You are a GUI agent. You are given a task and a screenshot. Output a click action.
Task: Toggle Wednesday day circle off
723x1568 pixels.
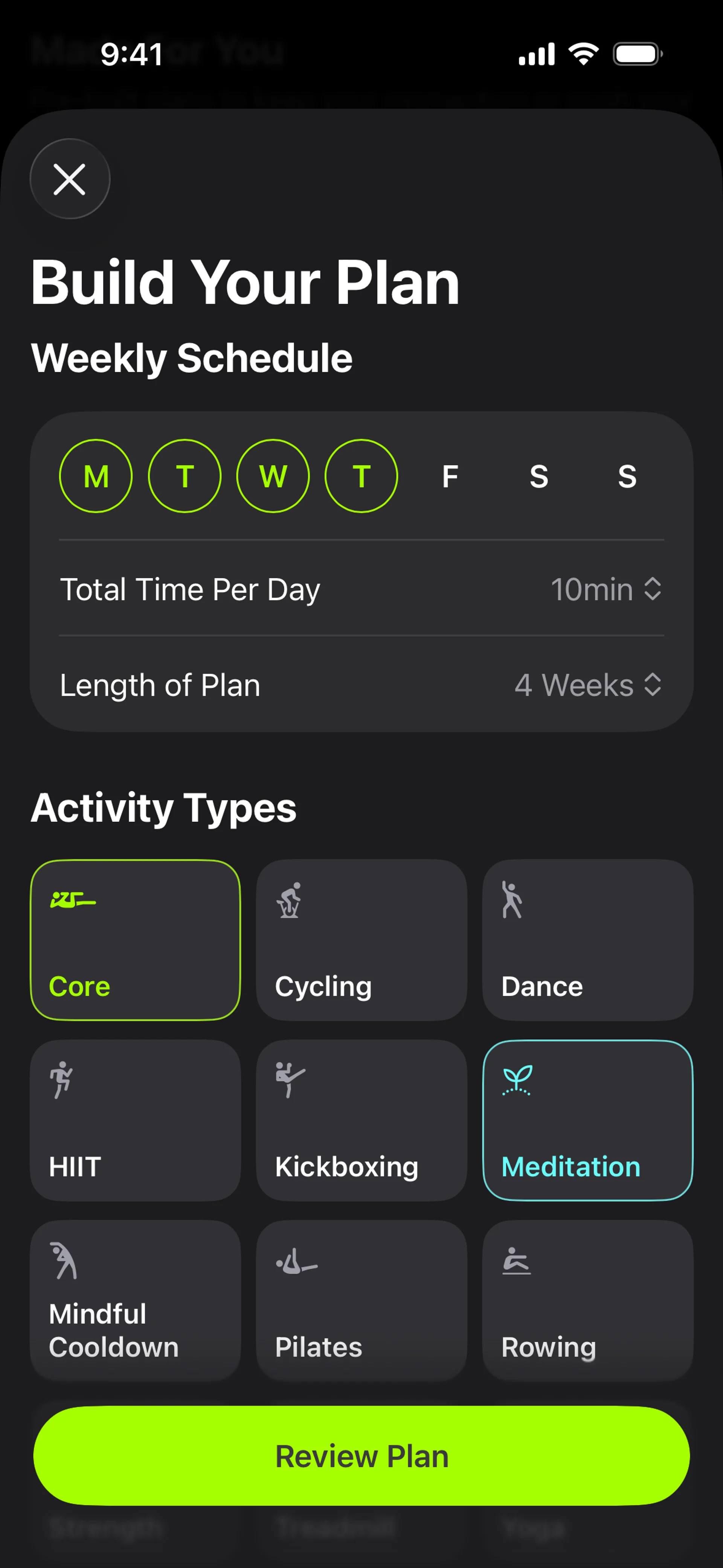pos(273,476)
